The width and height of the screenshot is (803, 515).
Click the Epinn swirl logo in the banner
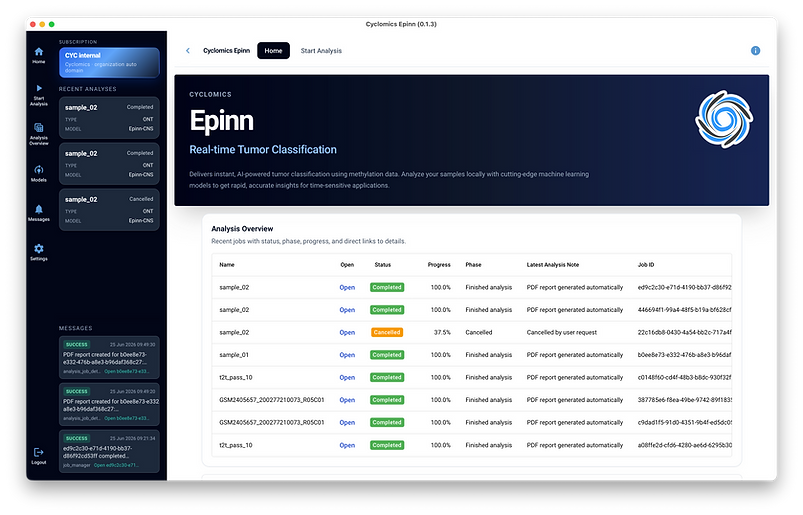click(724, 119)
